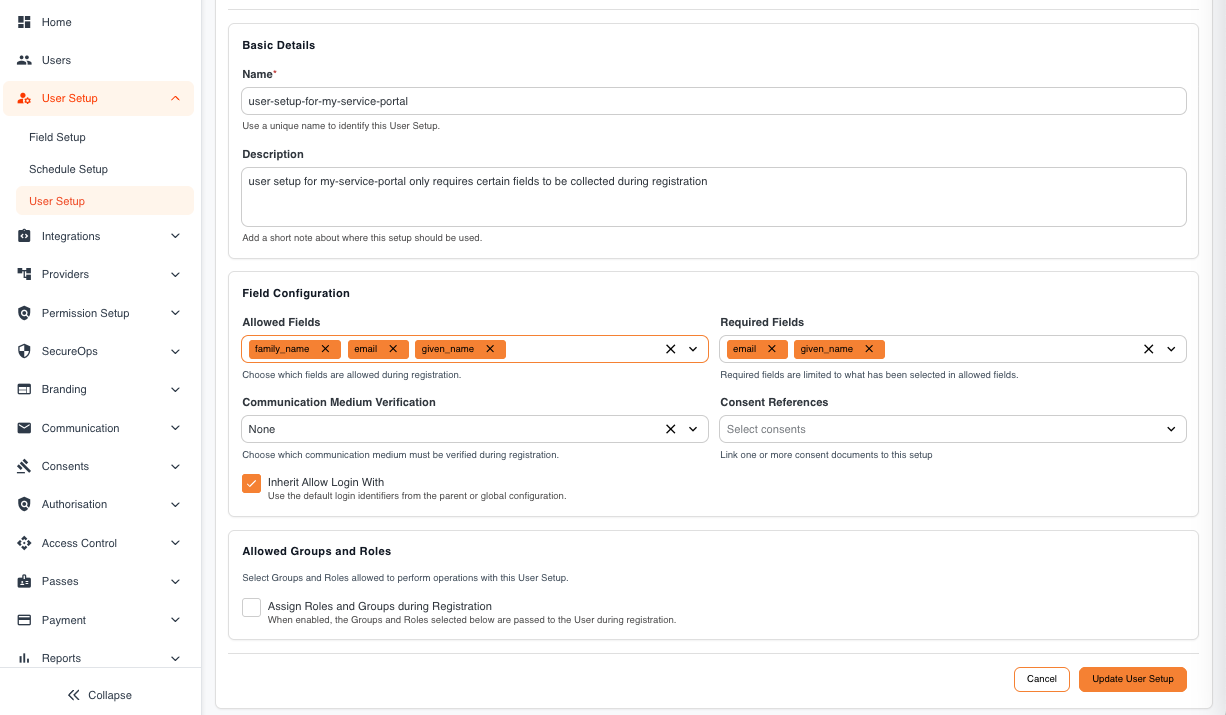
Task: Uncheck Inherit Allow Login With checkbox
Action: tap(251, 483)
